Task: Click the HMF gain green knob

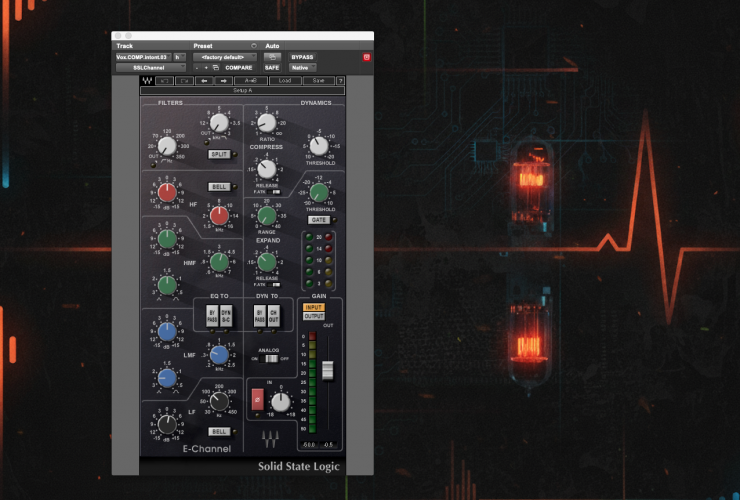Action: pyautogui.click(x=167, y=238)
